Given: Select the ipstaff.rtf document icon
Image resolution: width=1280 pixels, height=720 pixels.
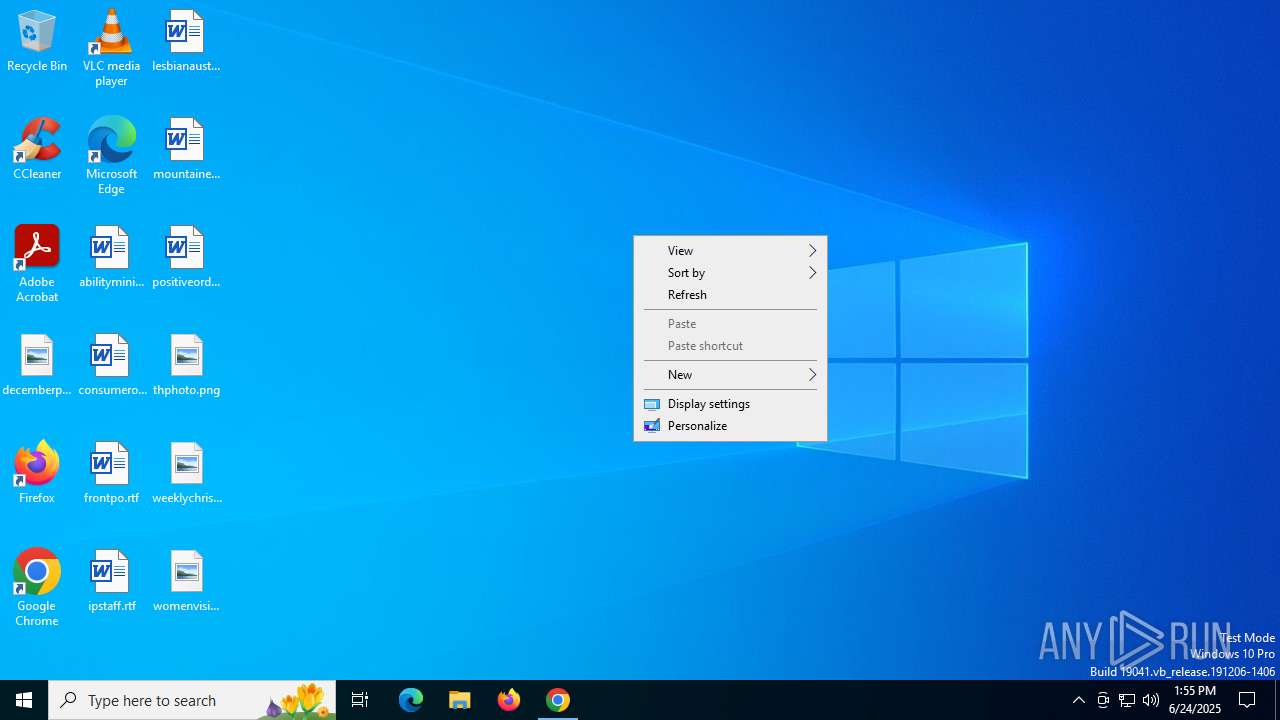Looking at the screenshot, I should (111, 581).
